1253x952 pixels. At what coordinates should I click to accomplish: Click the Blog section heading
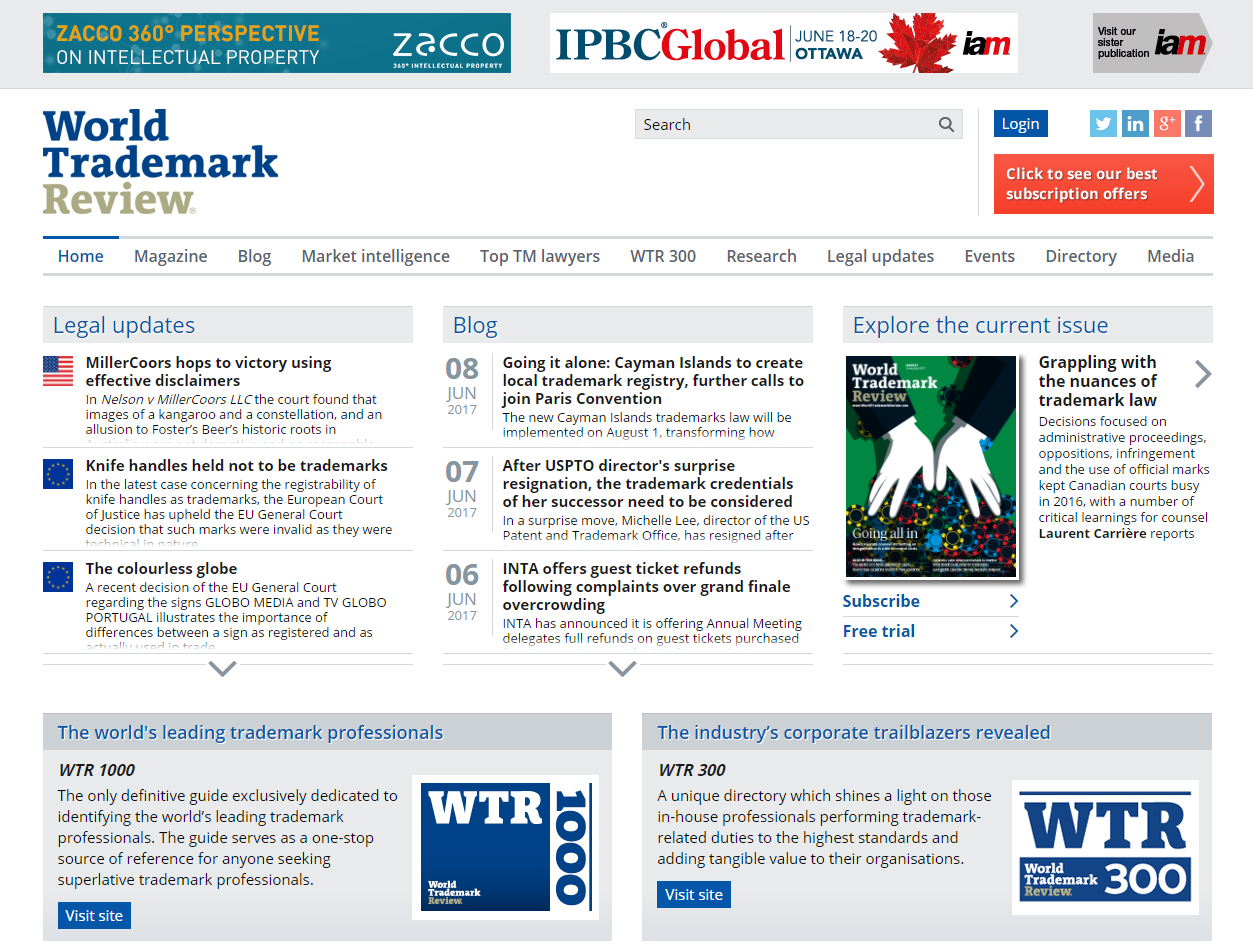click(475, 325)
